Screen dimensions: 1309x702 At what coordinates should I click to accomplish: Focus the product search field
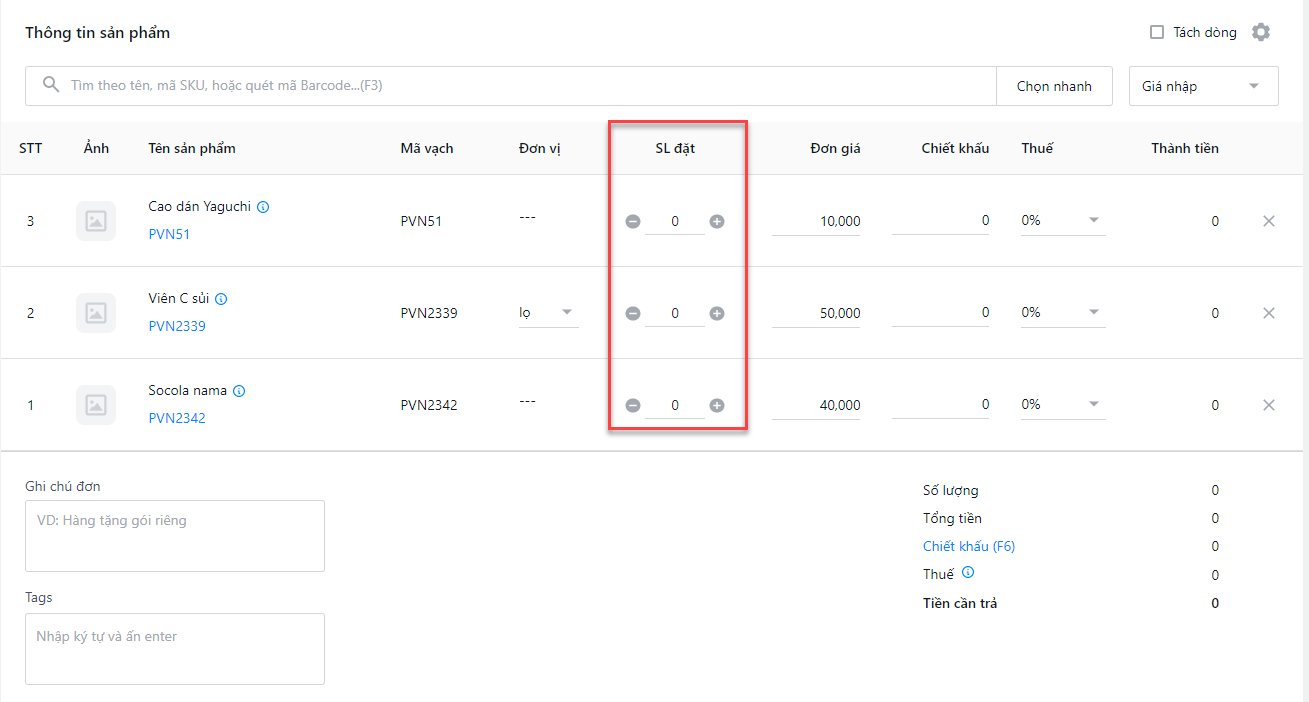pyautogui.click(x=510, y=86)
